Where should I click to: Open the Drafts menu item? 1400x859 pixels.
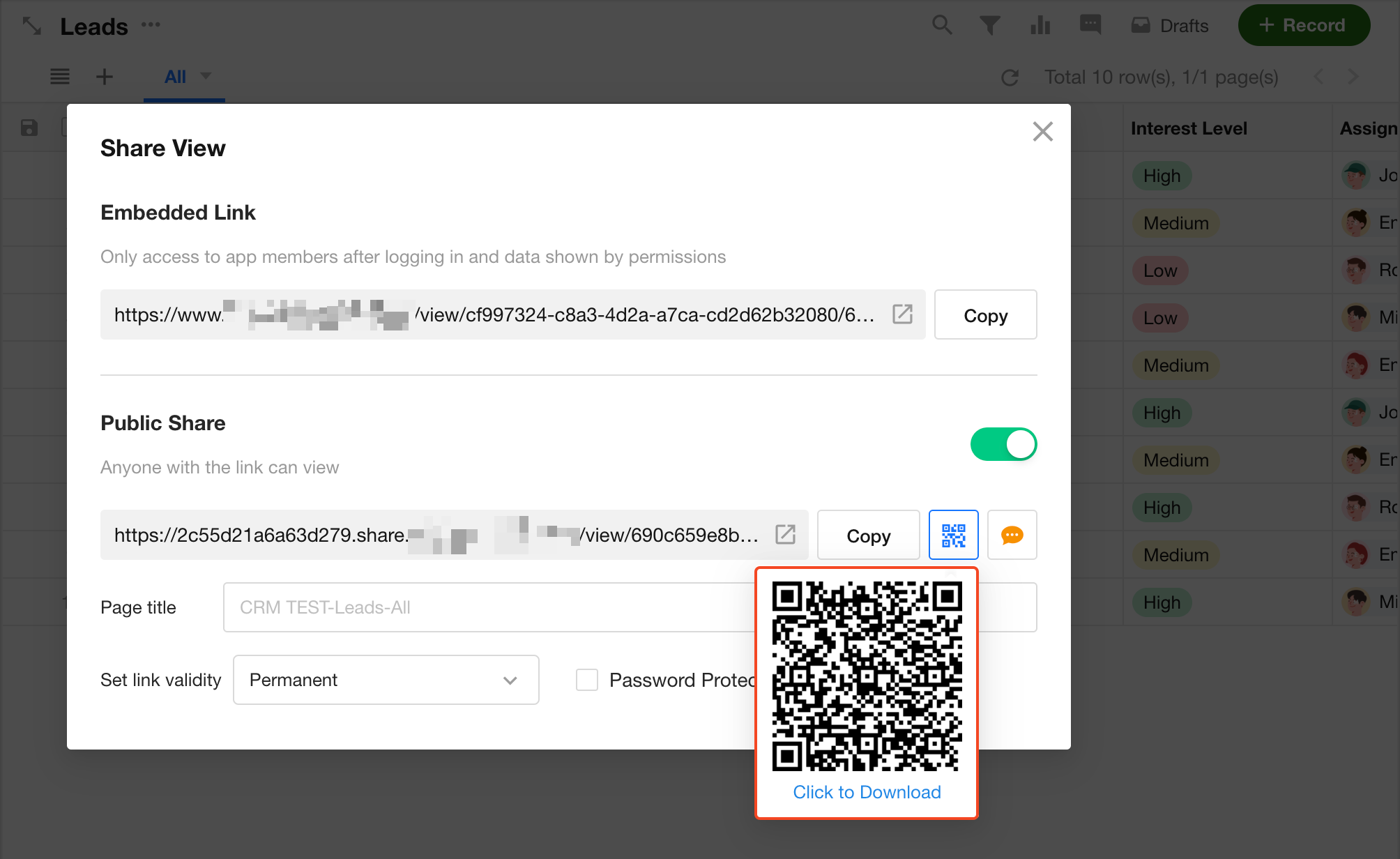(x=1170, y=26)
